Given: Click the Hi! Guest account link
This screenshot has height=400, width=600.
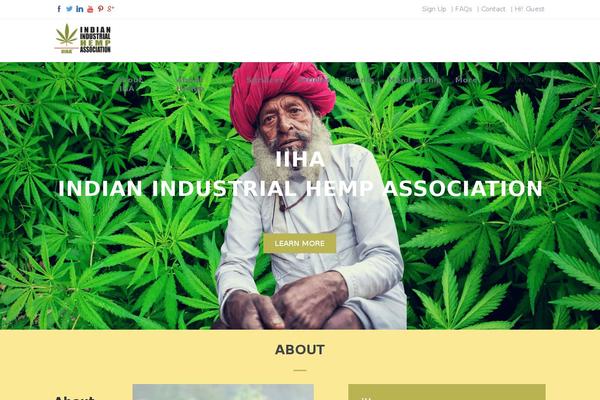Looking at the screenshot, I should 529,9.
